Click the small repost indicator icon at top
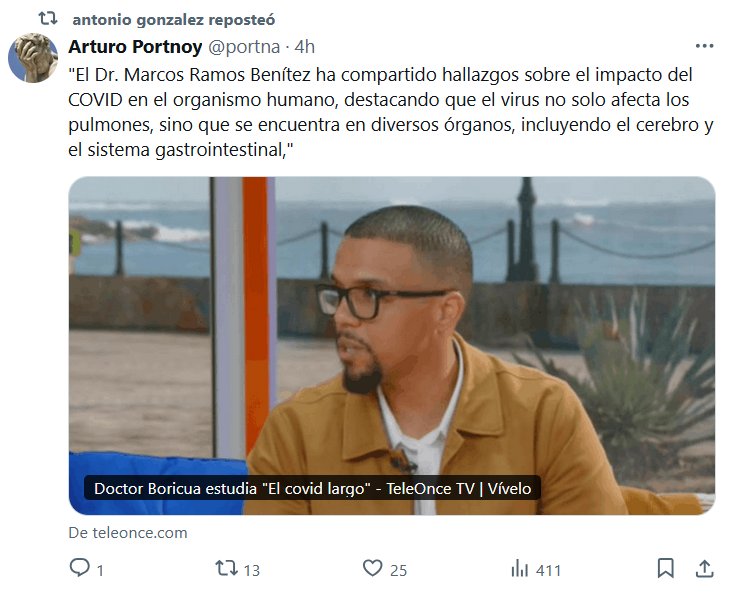734x594 pixels. [x=48, y=19]
